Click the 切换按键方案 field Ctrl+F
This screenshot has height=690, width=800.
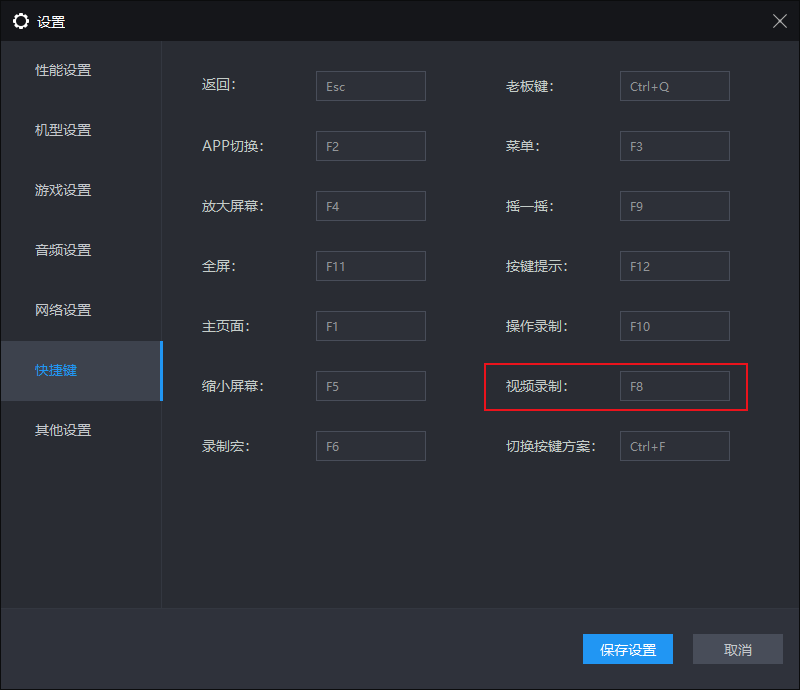coord(674,446)
